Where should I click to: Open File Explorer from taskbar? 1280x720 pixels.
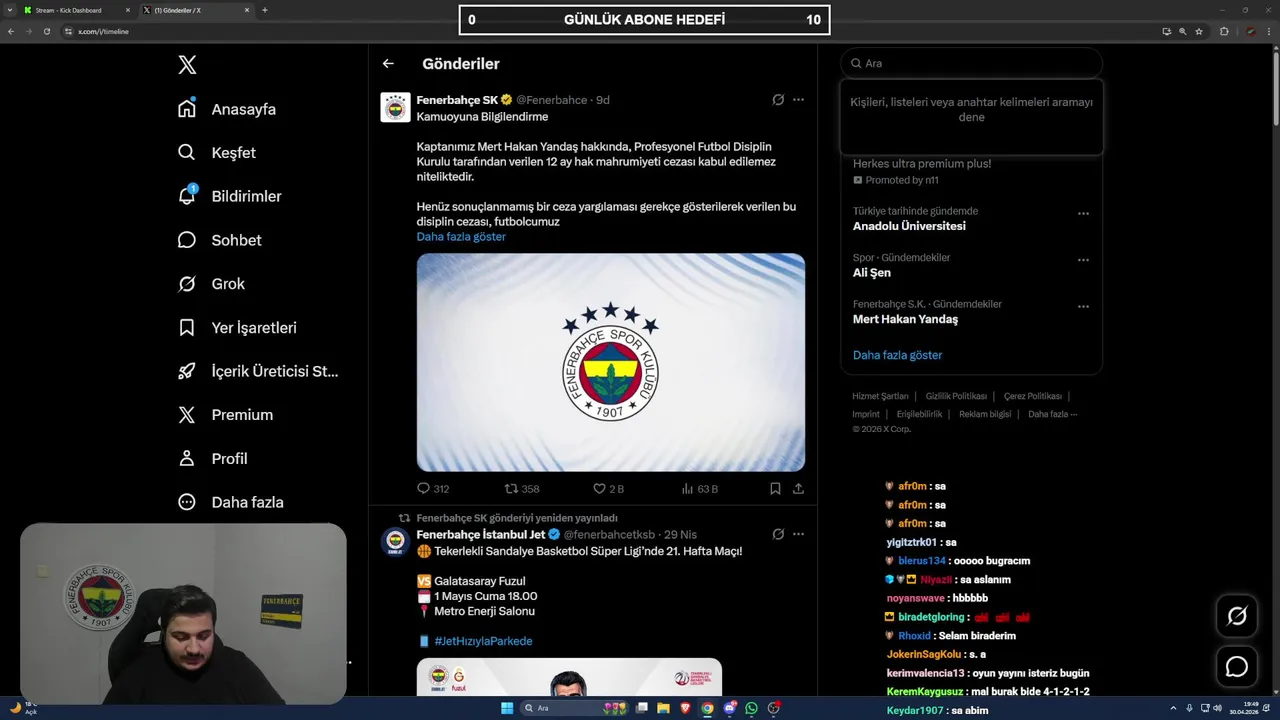[x=663, y=708]
